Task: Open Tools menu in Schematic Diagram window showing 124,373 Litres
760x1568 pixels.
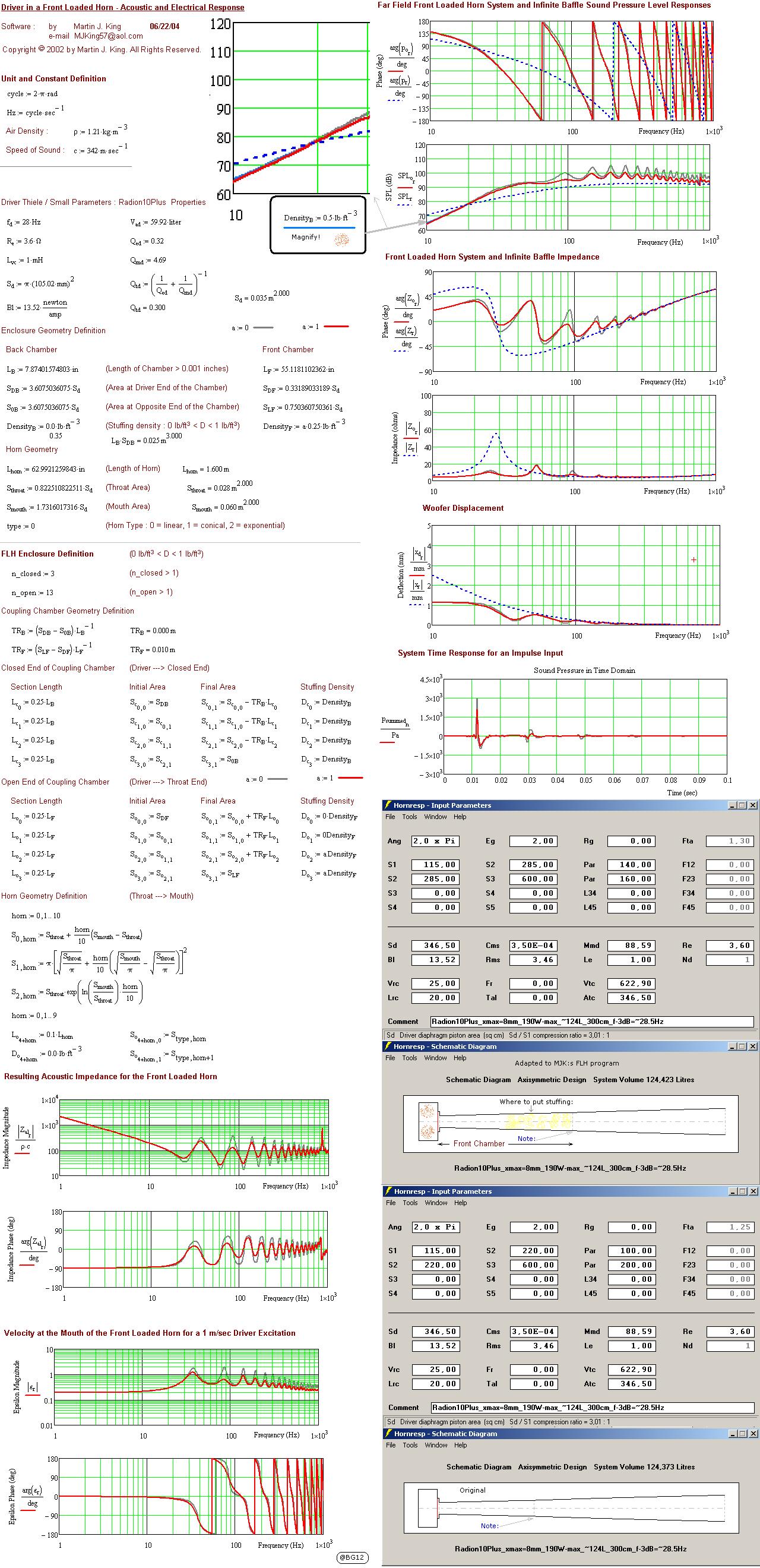Action: (410, 1445)
